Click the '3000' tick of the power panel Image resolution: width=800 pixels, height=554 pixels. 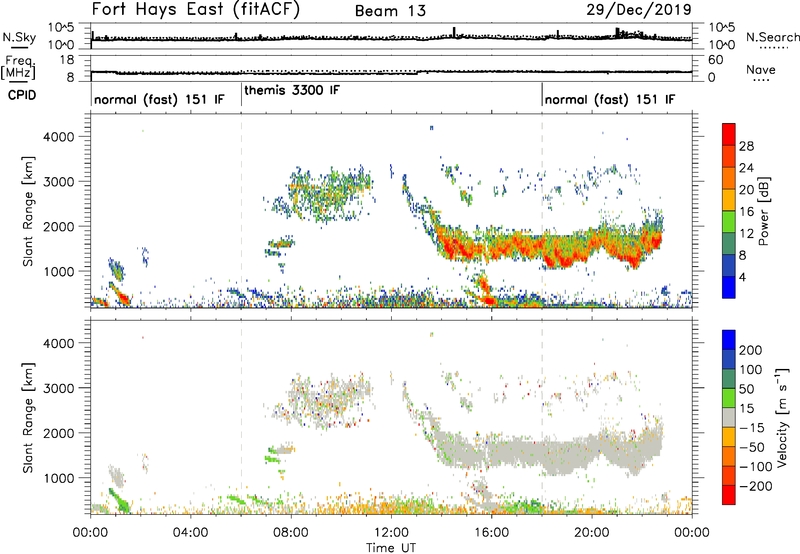click(x=59, y=182)
